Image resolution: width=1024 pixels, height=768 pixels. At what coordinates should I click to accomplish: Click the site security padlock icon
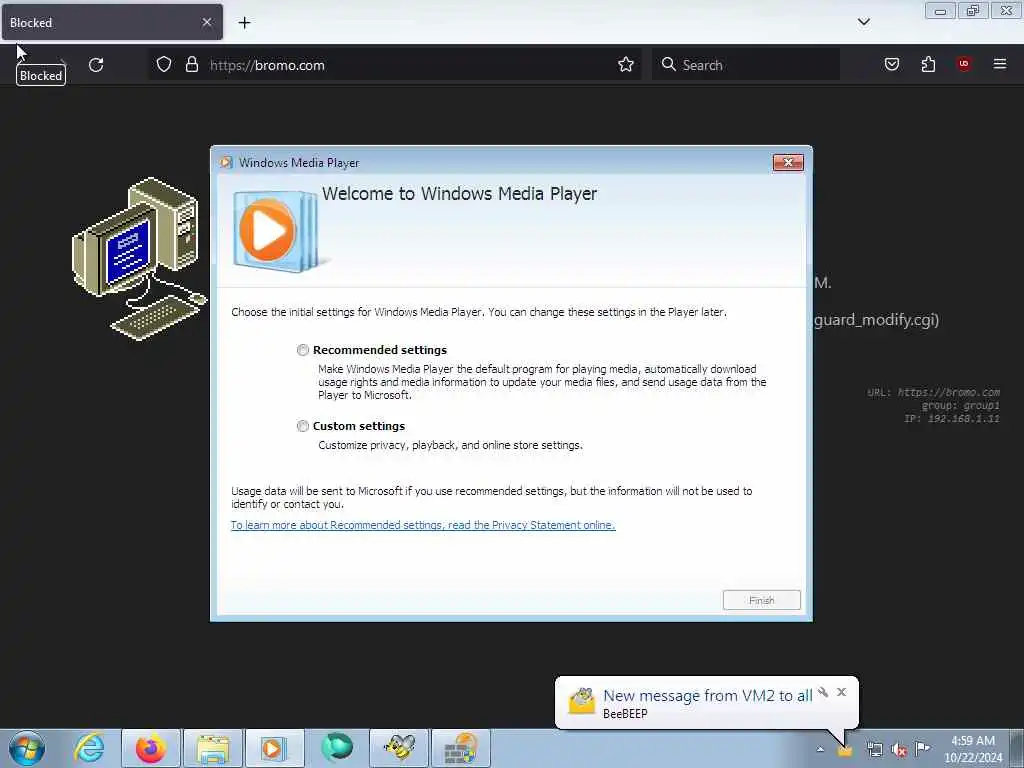coord(191,65)
